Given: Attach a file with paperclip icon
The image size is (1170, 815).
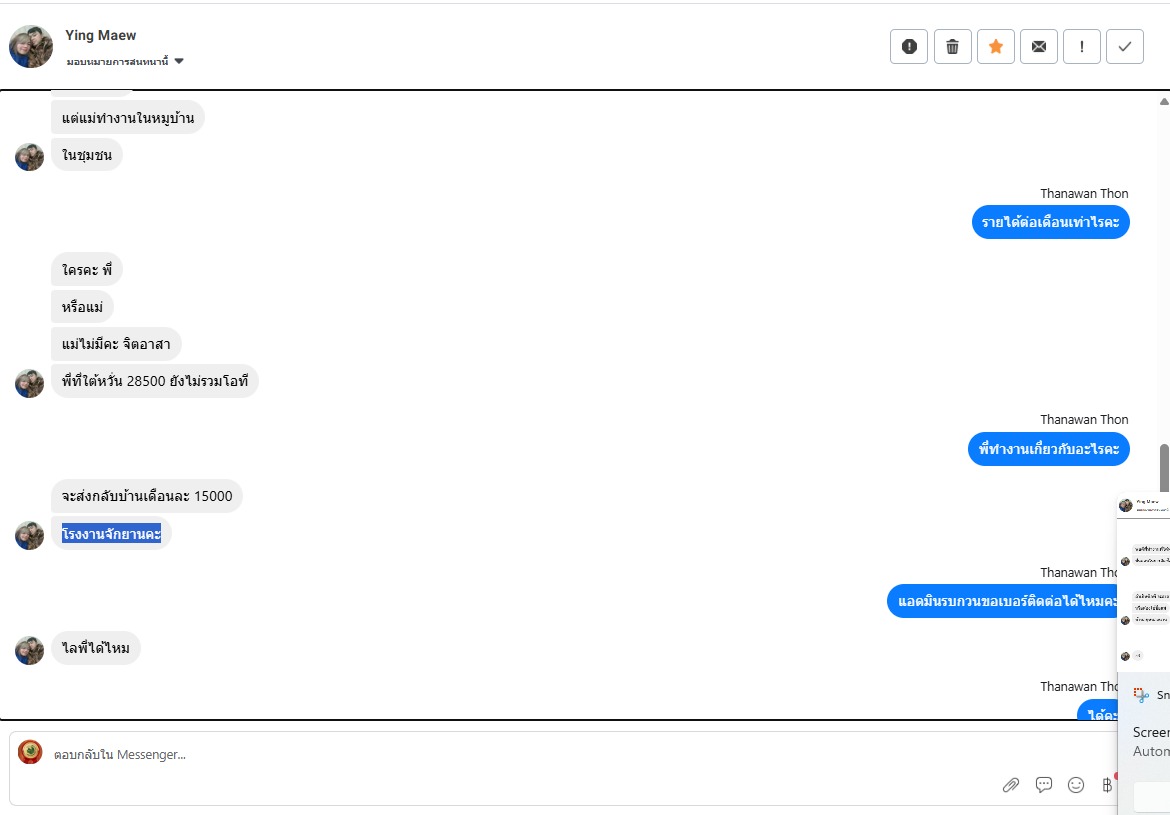Looking at the screenshot, I should [x=1011, y=785].
